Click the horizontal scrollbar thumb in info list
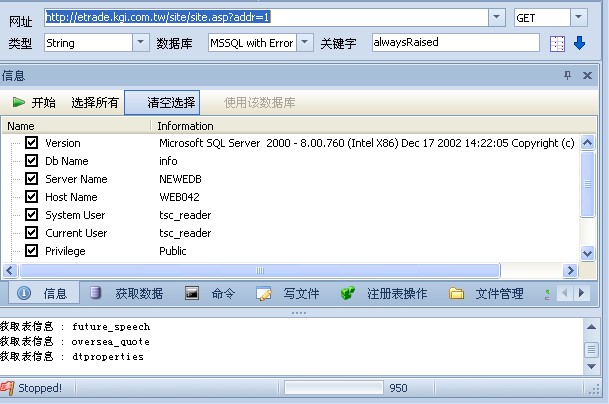The height and width of the screenshot is (404, 609). [x=260, y=270]
